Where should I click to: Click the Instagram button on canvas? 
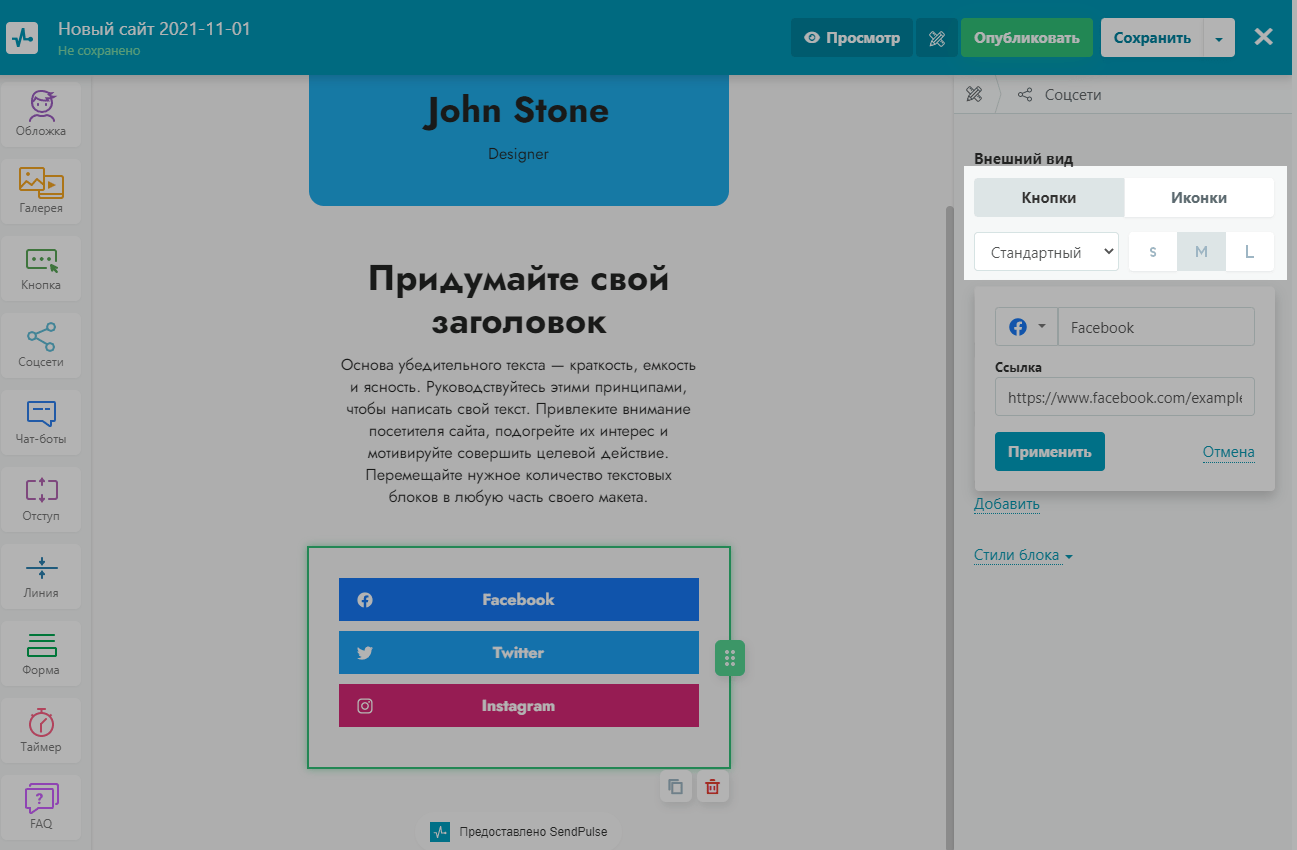click(x=519, y=706)
